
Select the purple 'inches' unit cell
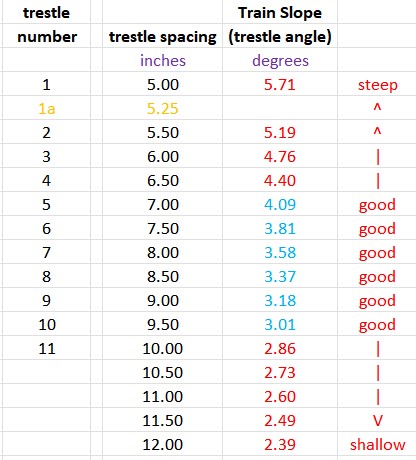tap(163, 60)
